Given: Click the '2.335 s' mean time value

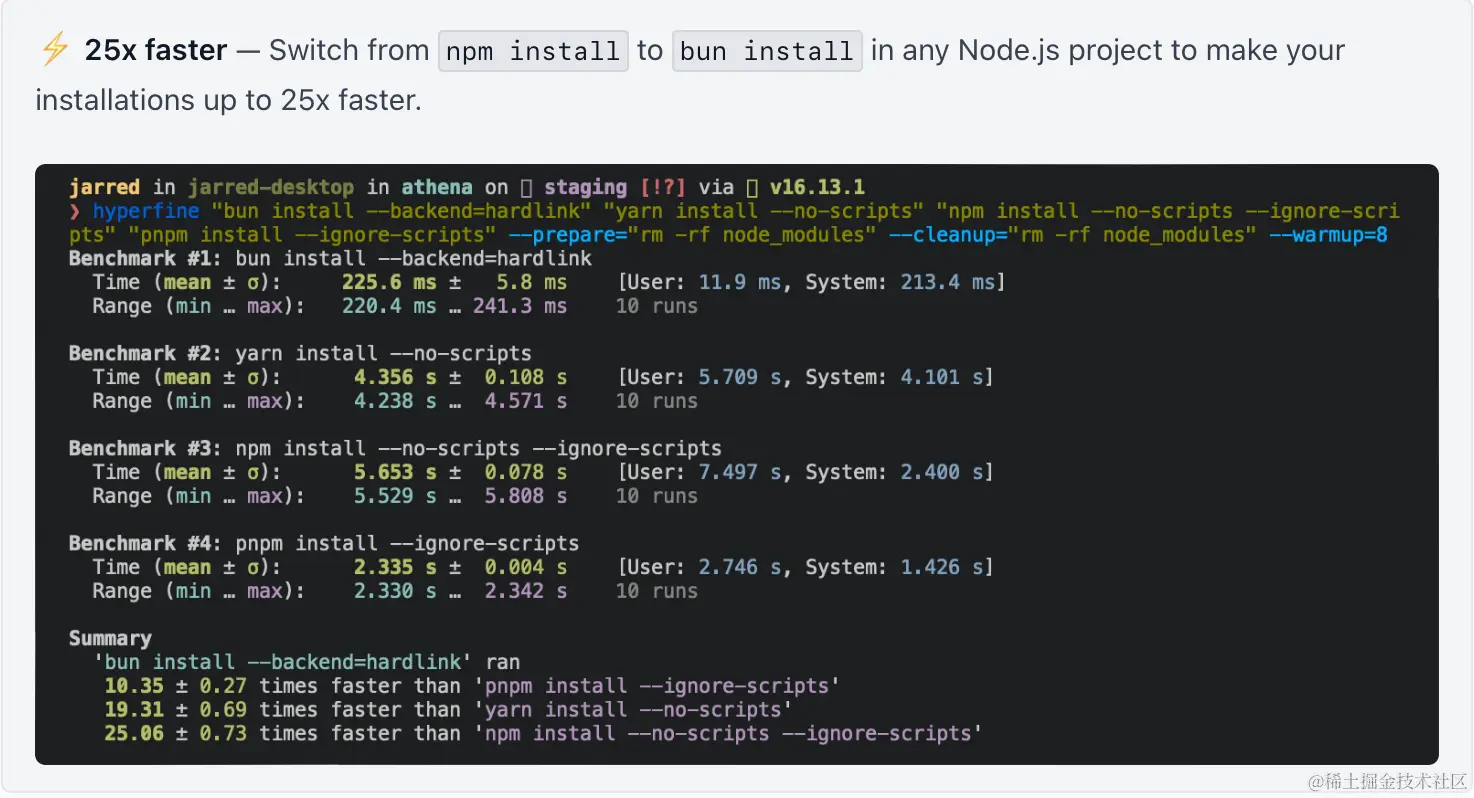Looking at the screenshot, I should click(395, 568).
